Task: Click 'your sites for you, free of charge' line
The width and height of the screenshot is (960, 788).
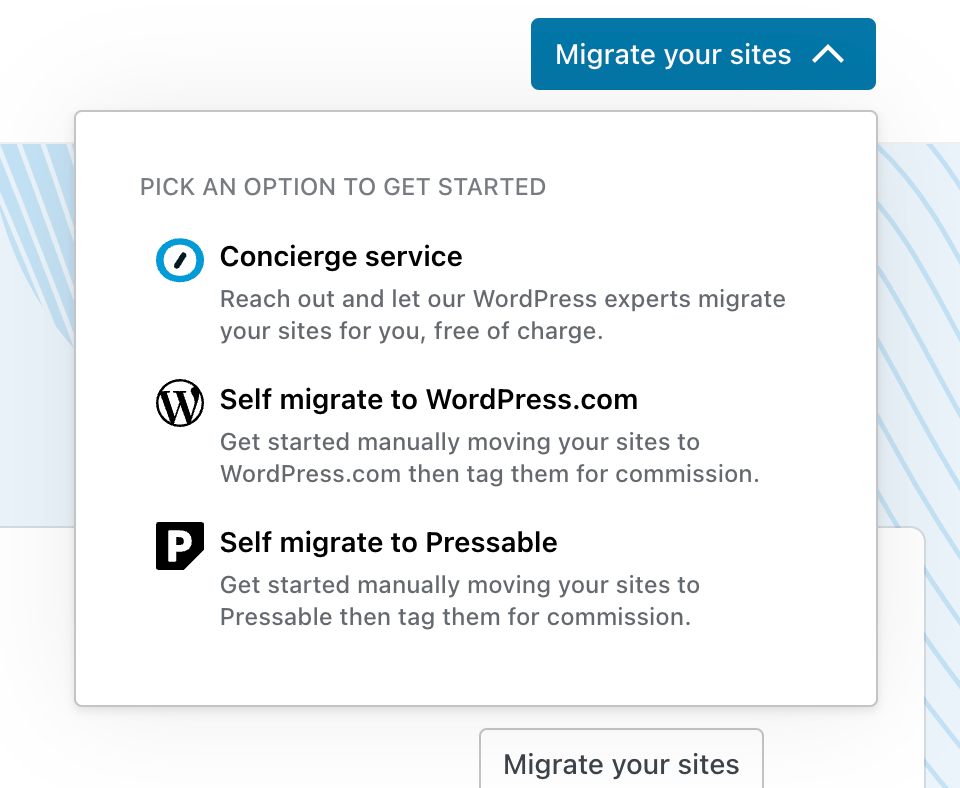Action: pos(411,331)
